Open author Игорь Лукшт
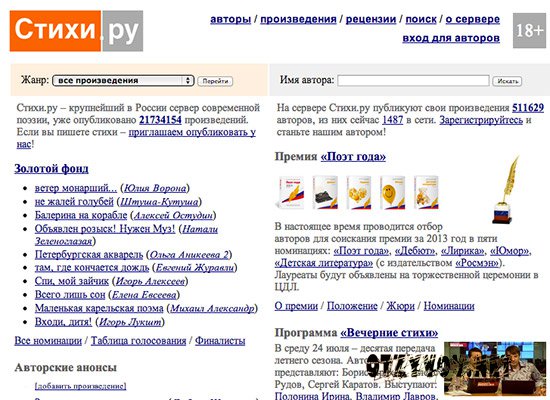The width and height of the screenshot is (550, 400). (x=130, y=322)
